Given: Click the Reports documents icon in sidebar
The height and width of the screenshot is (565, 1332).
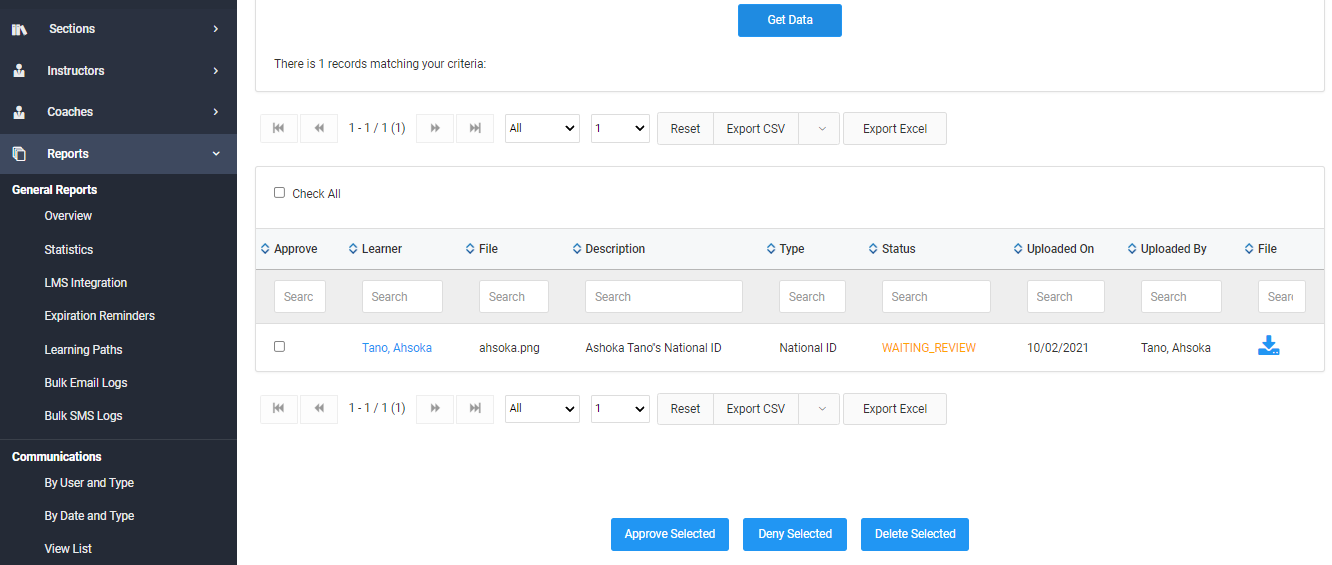Looking at the screenshot, I should click(19, 154).
